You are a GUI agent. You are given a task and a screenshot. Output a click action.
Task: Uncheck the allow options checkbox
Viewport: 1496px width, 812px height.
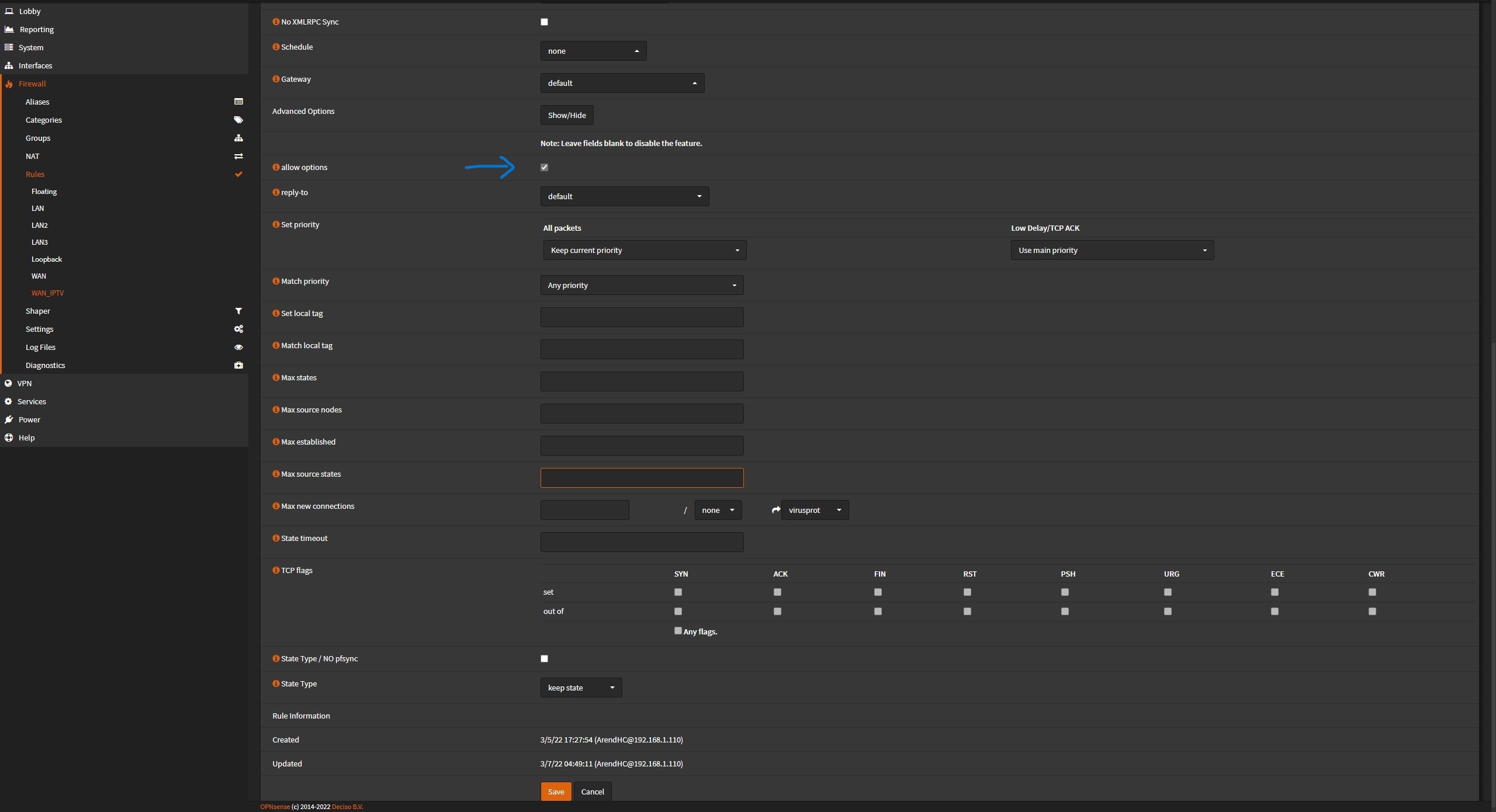(x=544, y=167)
